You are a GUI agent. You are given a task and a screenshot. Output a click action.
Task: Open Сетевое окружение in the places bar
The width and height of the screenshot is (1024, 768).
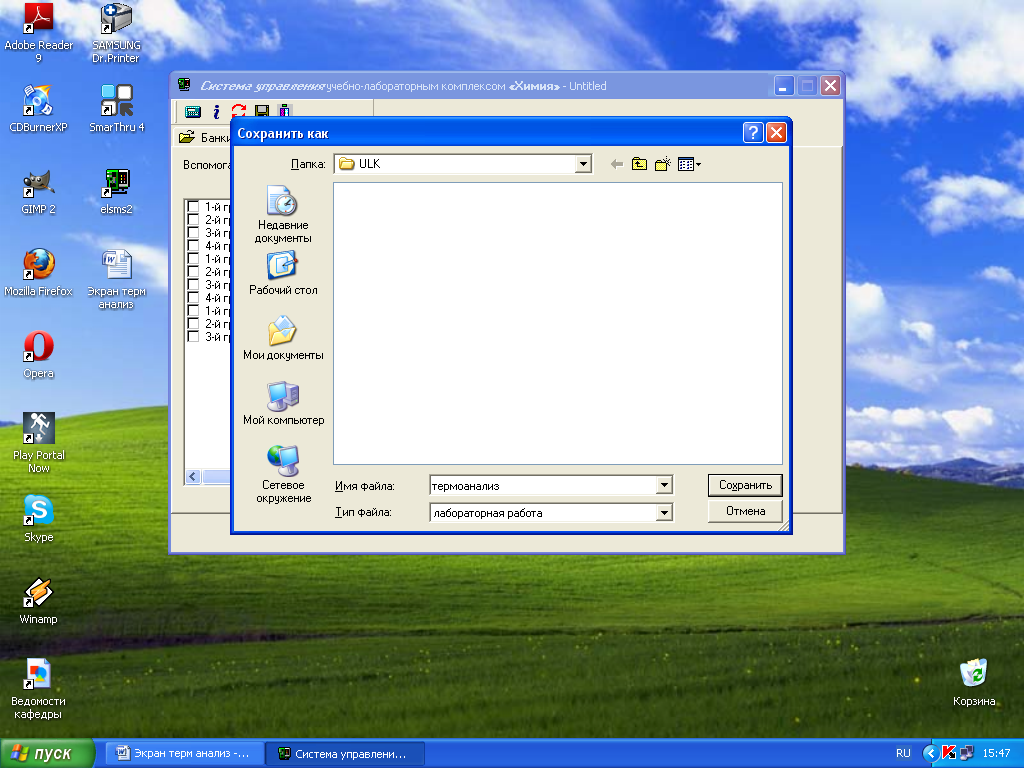[x=283, y=474]
